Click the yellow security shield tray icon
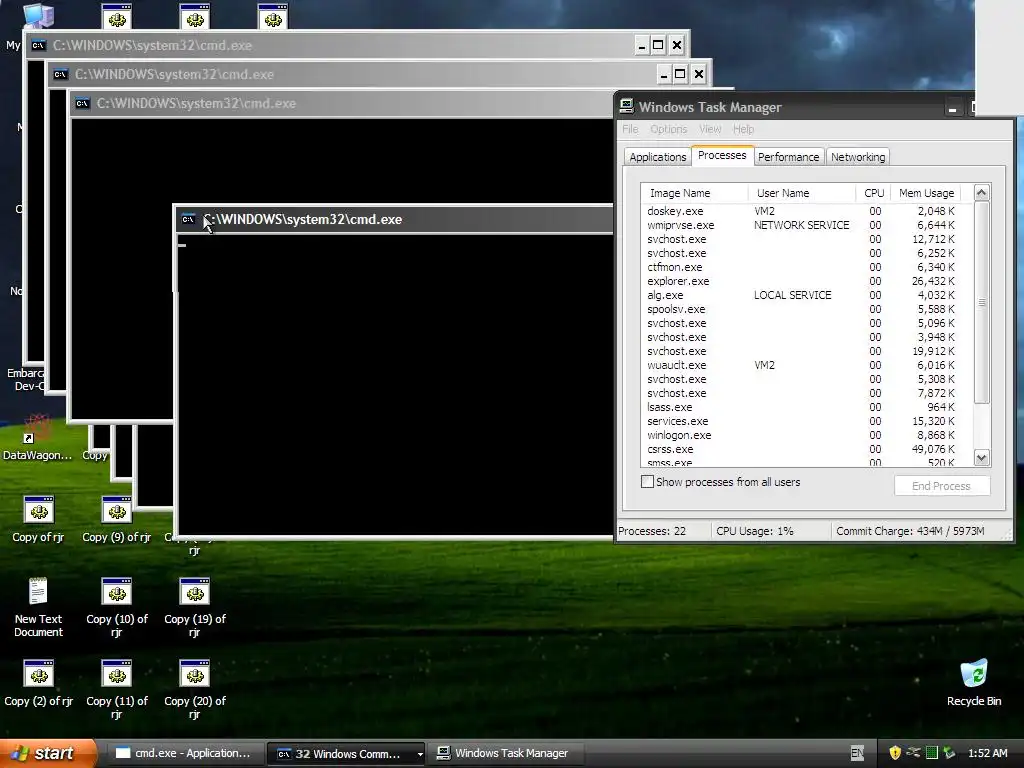 pos(895,753)
